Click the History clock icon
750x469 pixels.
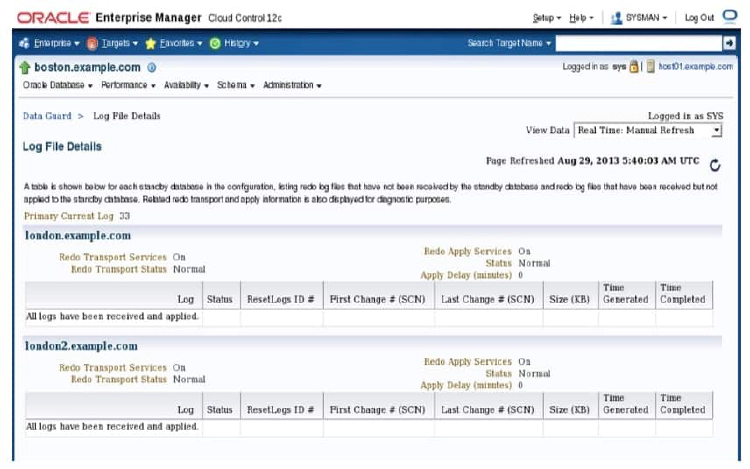point(215,44)
